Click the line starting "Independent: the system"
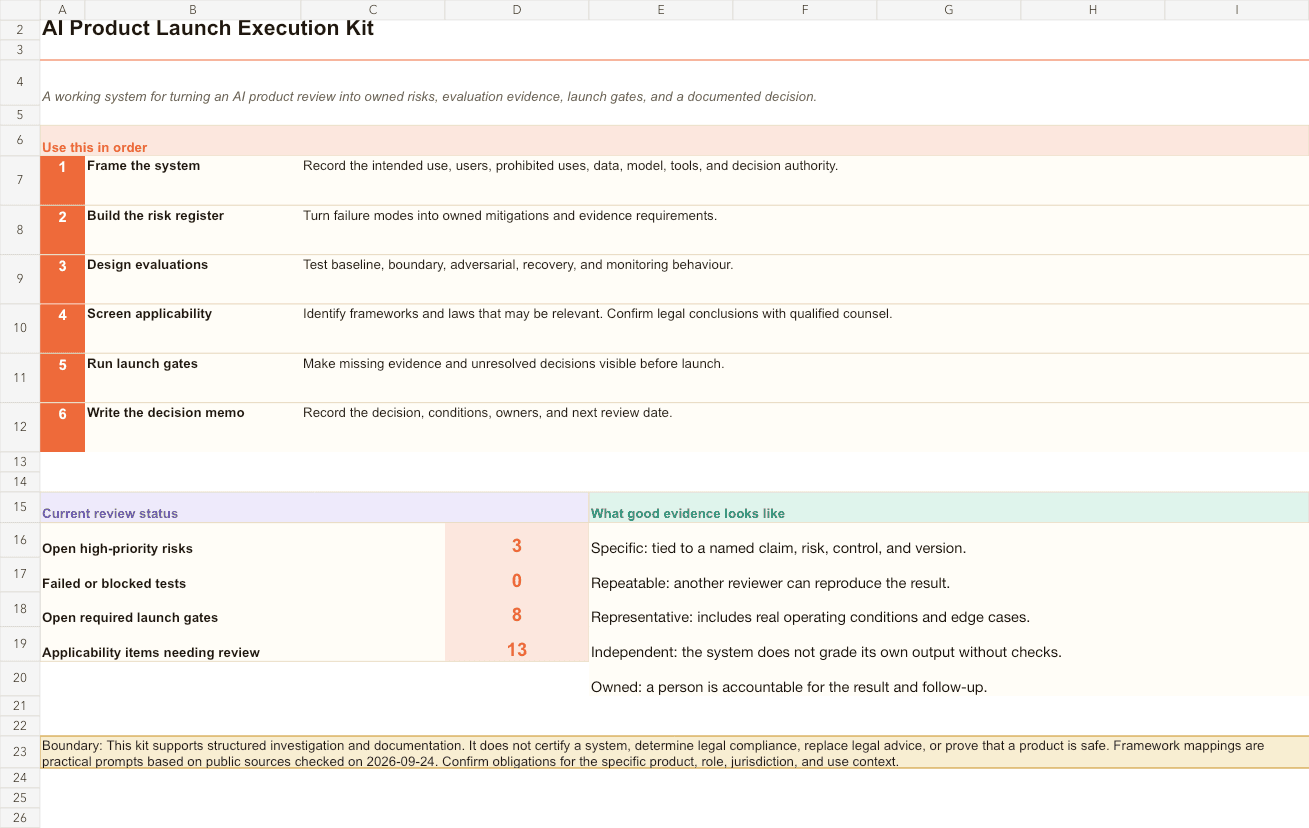This screenshot has width=1309, height=828. [x=827, y=652]
